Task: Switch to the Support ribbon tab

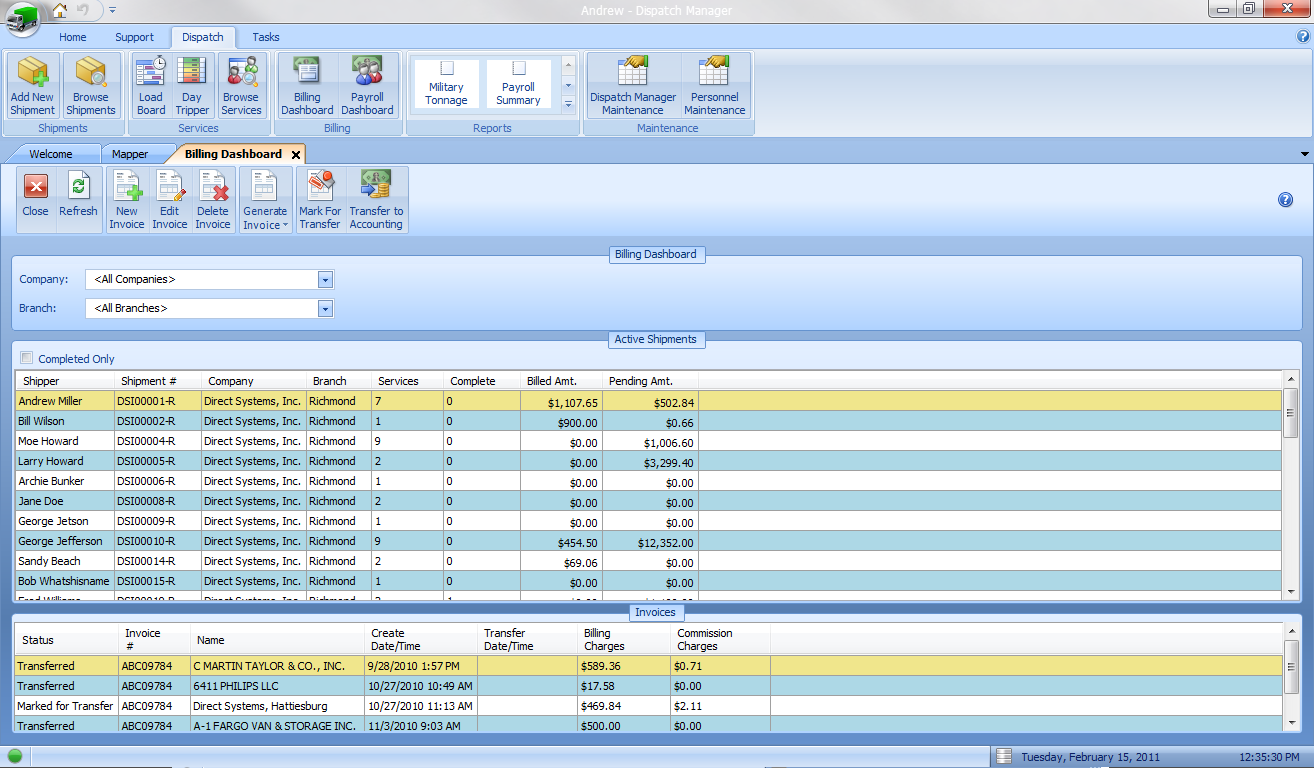Action: pos(134,37)
